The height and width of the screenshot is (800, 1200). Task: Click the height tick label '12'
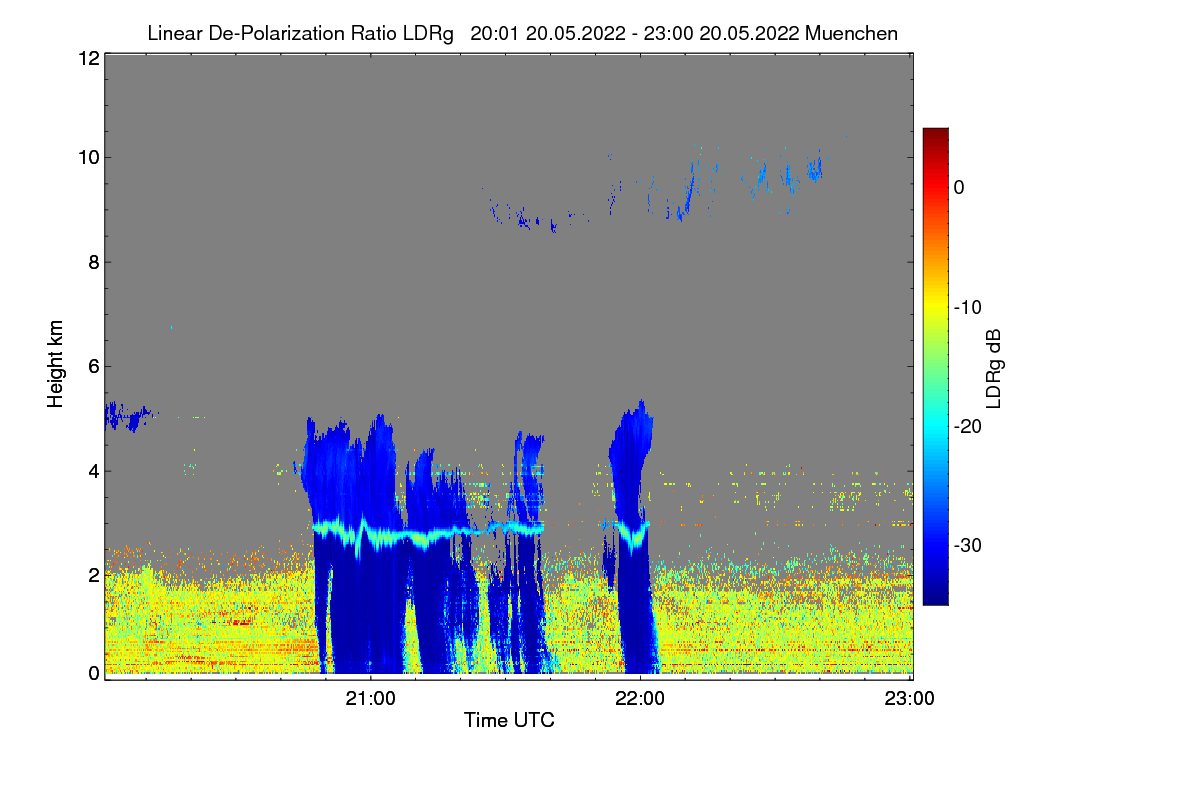[x=87, y=58]
